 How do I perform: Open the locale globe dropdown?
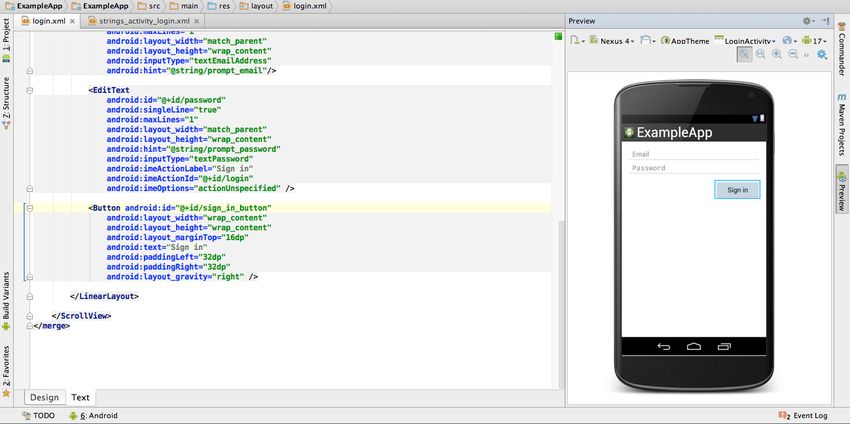pos(789,41)
